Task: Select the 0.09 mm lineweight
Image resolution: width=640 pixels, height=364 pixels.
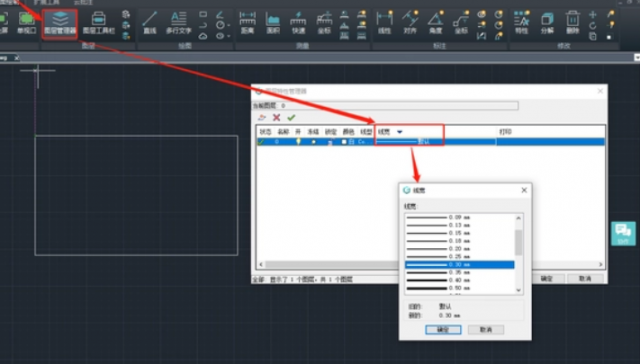Action: point(460,218)
